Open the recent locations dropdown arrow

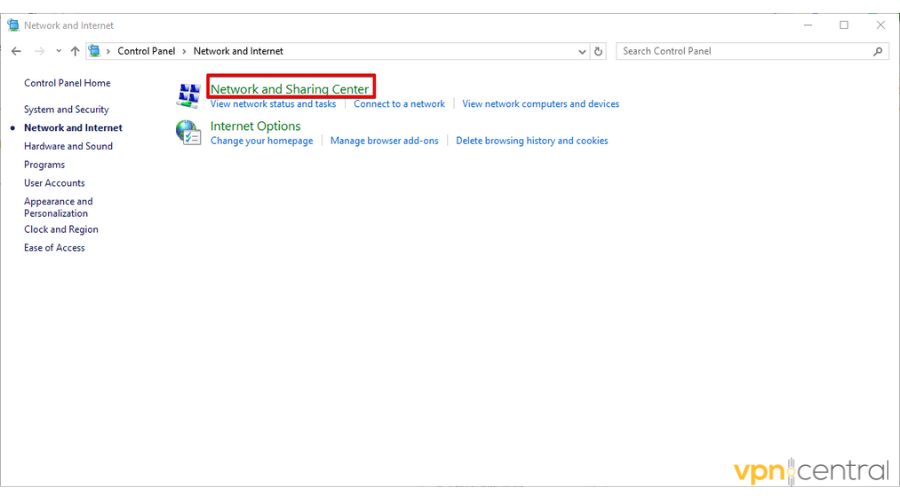click(x=59, y=51)
